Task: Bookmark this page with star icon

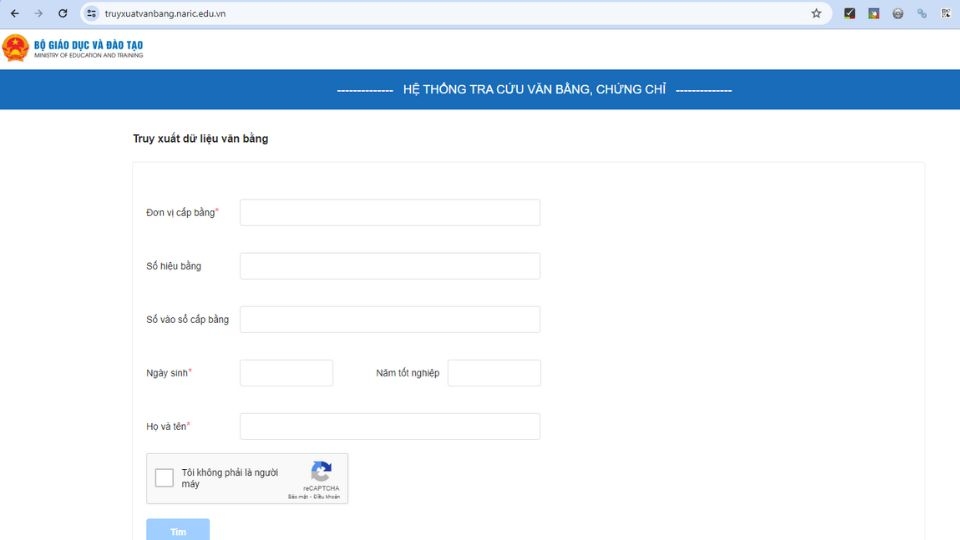Action: tap(816, 13)
